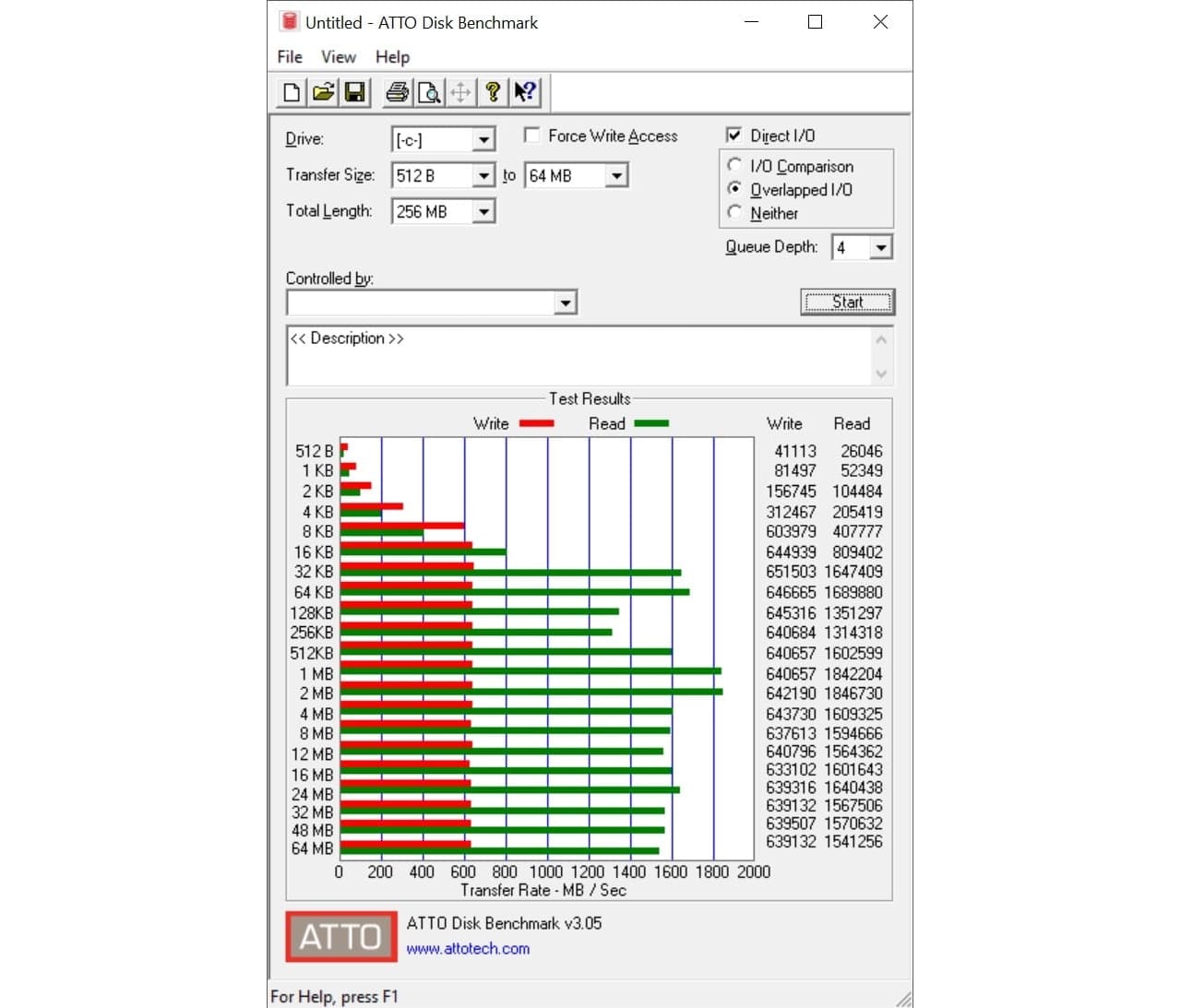Click write value 603979

[792, 531]
